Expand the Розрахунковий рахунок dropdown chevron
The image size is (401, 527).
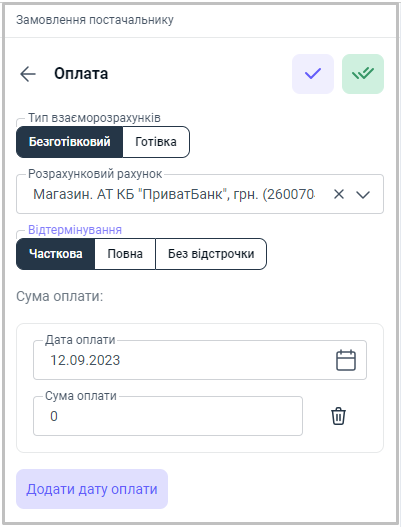click(363, 194)
